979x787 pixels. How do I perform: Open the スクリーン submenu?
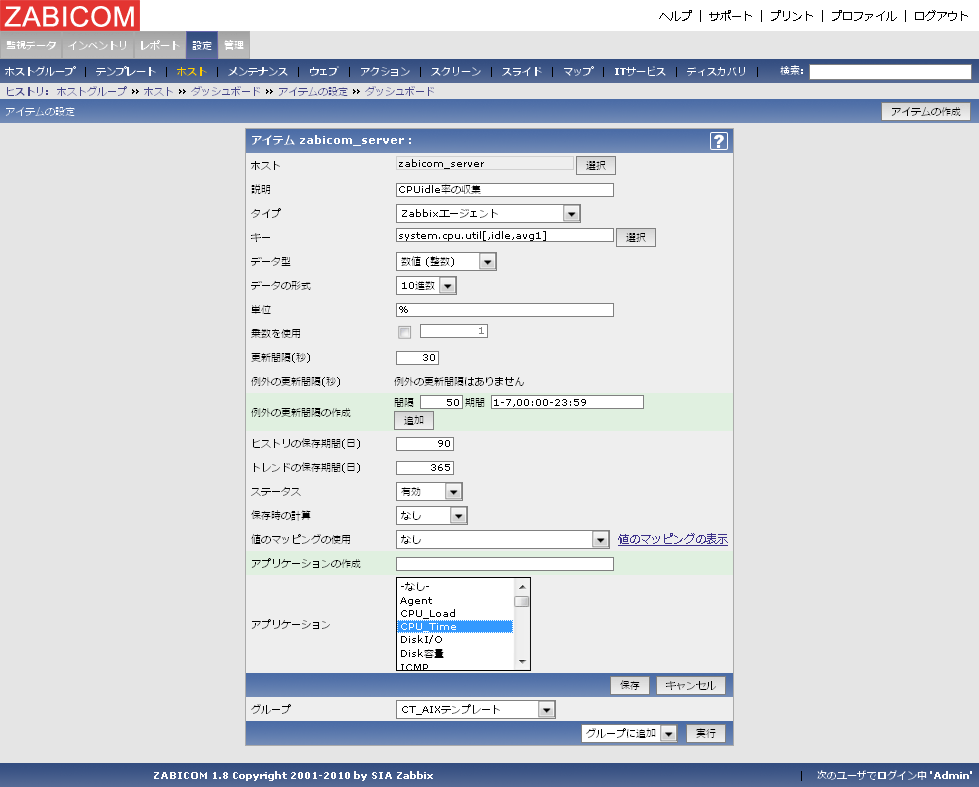click(x=456, y=71)
